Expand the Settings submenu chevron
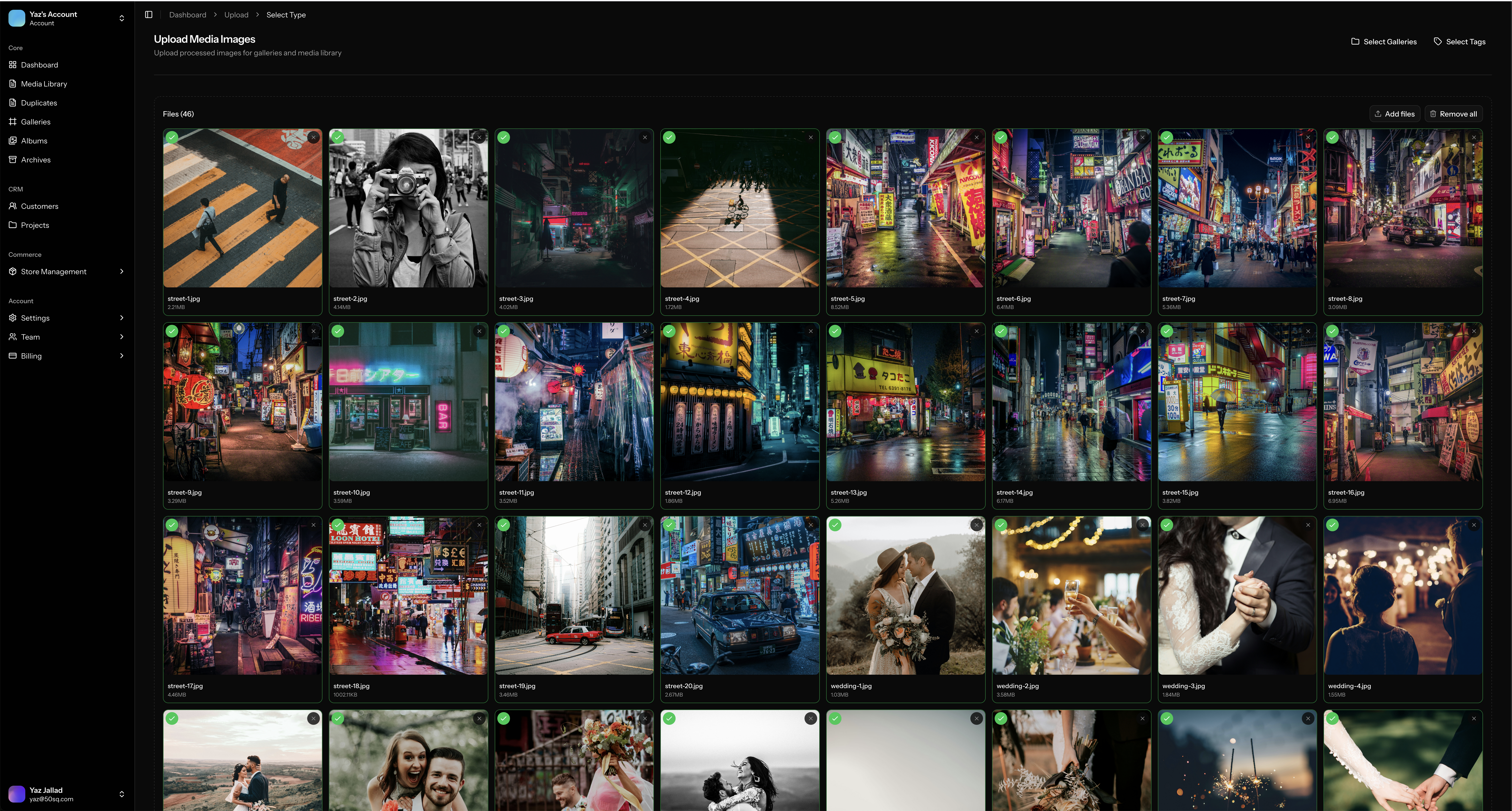 pos(122,318)
